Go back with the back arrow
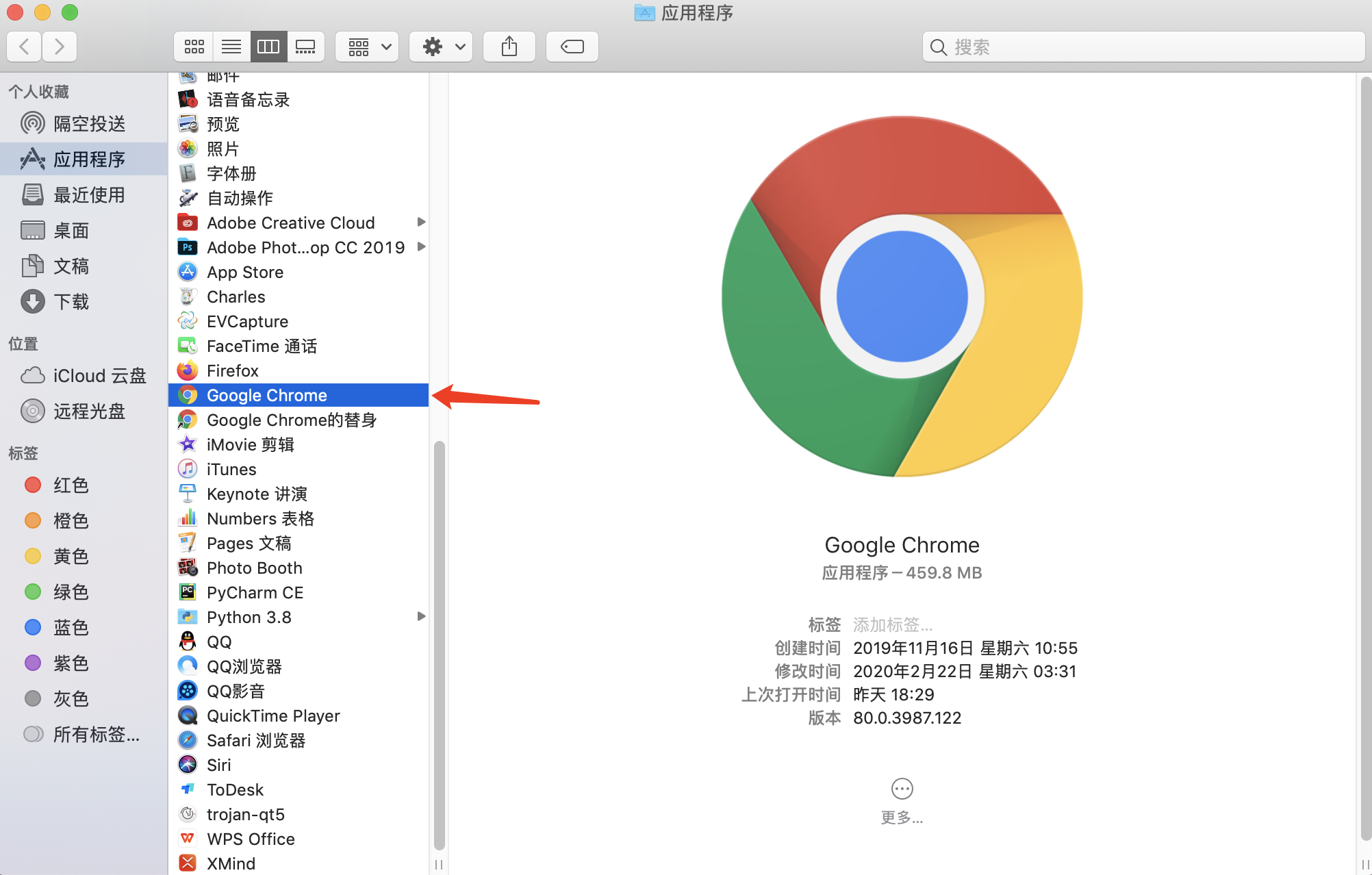The height and width of the screenshot is (875, 1372). (x=25, y=47)
